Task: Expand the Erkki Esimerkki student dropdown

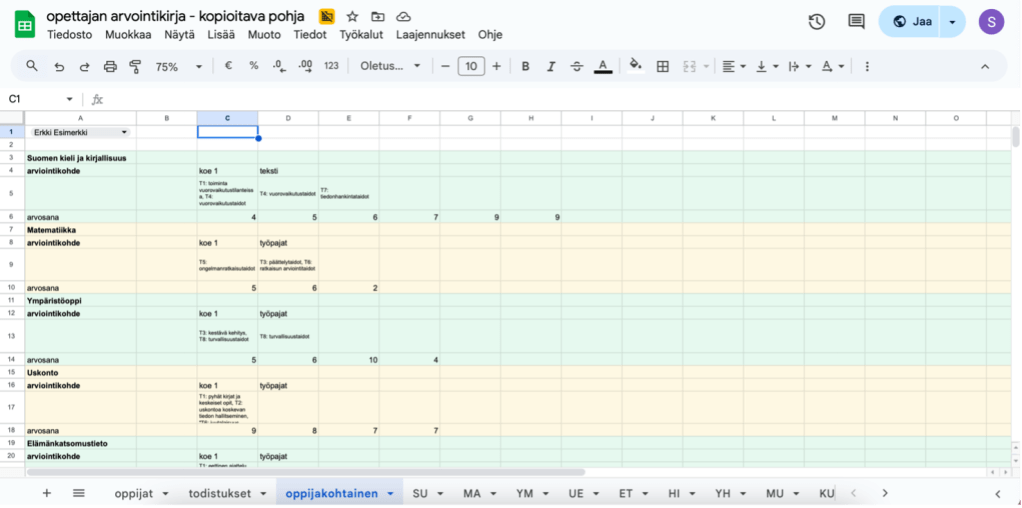Action: (x=124, y=132)
